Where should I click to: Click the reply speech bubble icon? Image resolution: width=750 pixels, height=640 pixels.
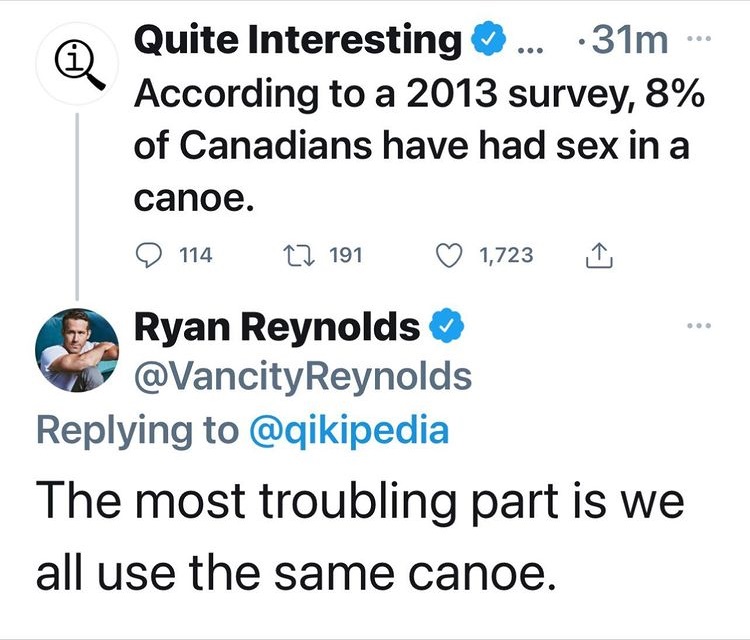click(148, 255)
